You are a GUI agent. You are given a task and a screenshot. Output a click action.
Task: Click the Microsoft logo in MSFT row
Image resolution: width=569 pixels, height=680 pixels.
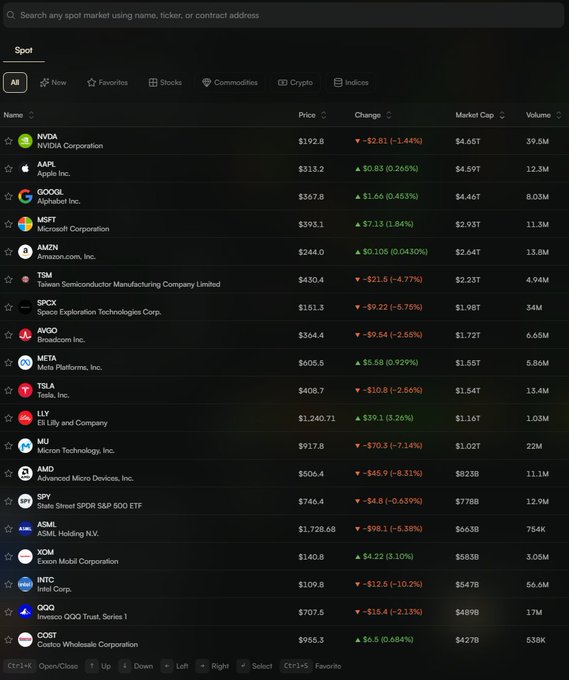25,224
